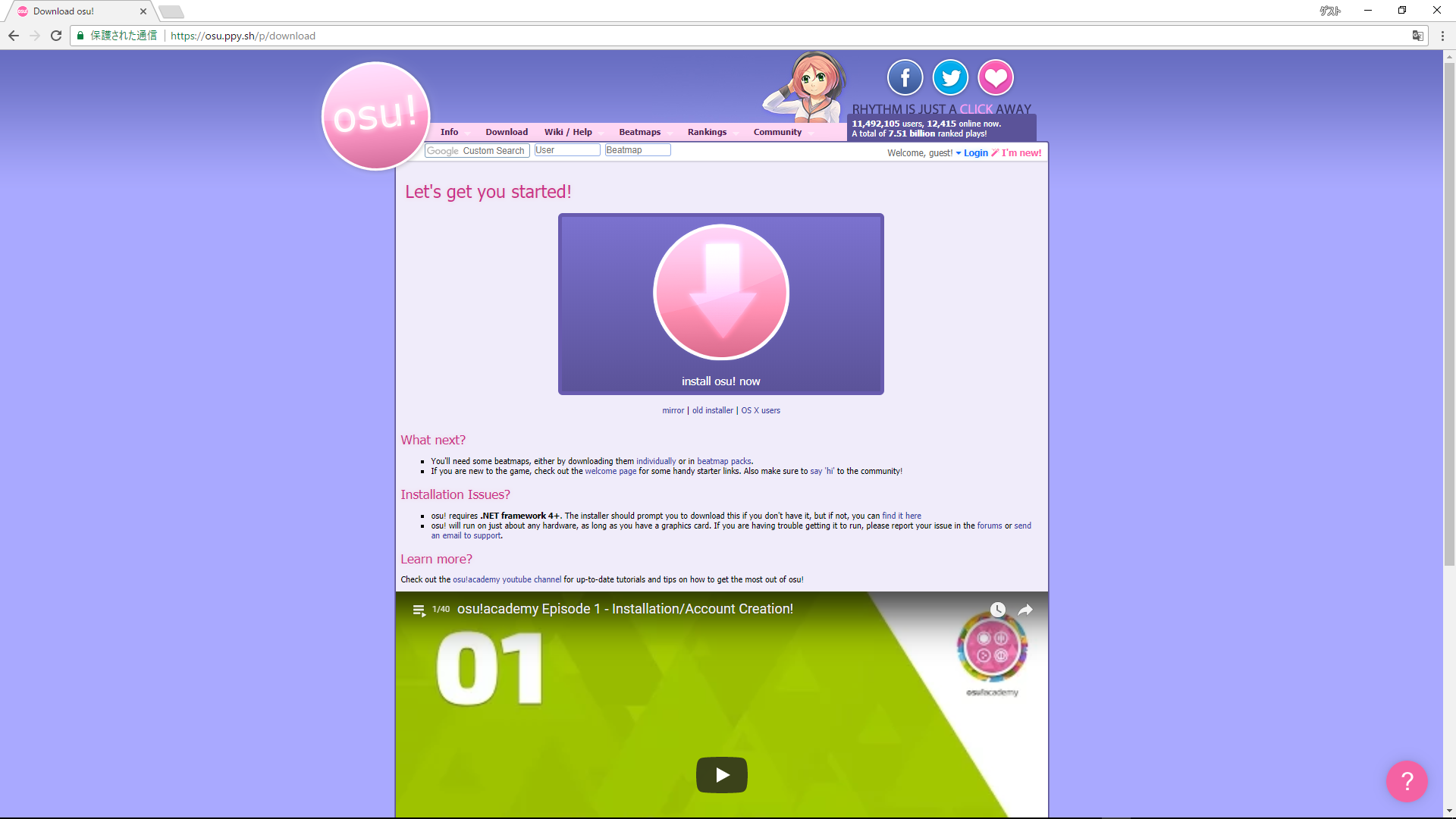Click the Welcome, guest! text
The image size is (1456, 819).
point(920,153)
